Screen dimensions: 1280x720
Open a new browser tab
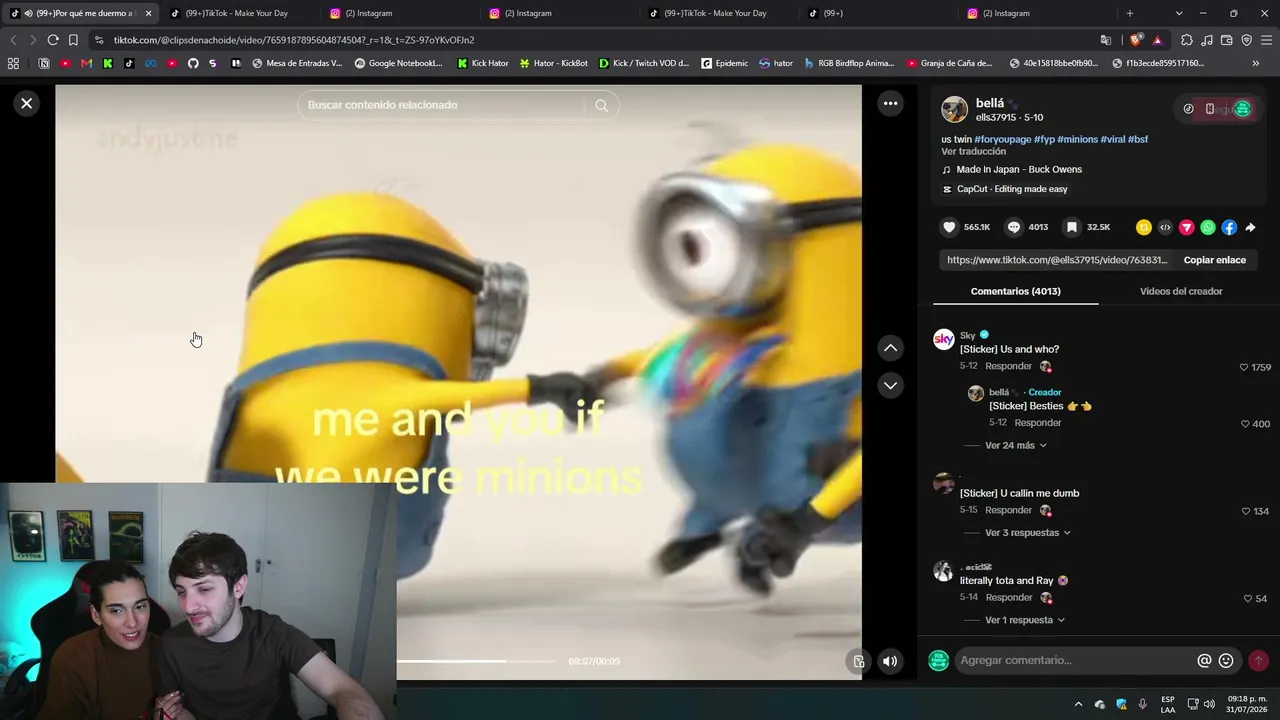[1130, 13]
